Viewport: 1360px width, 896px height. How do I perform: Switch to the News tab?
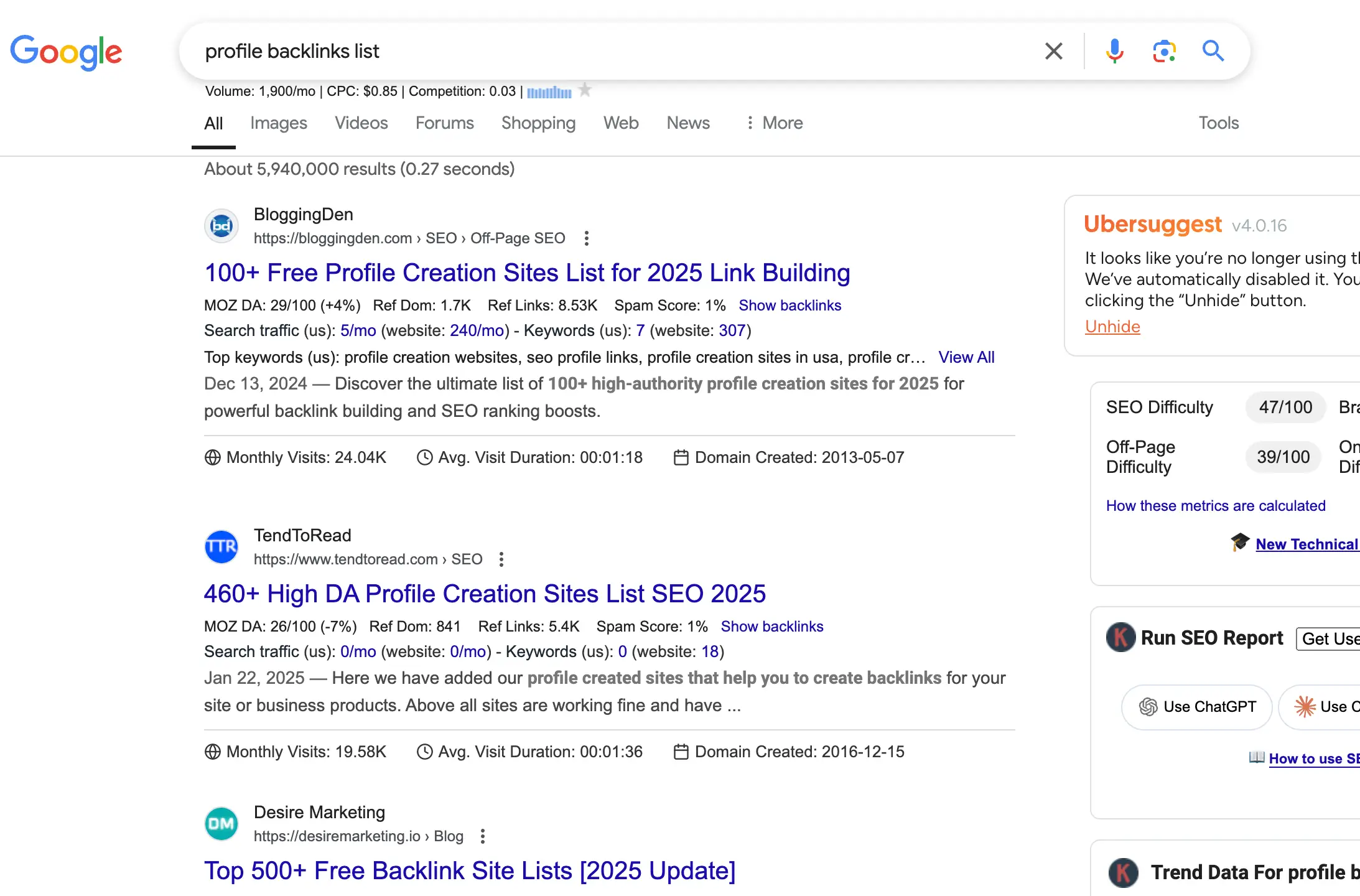(x=688, y=123)
